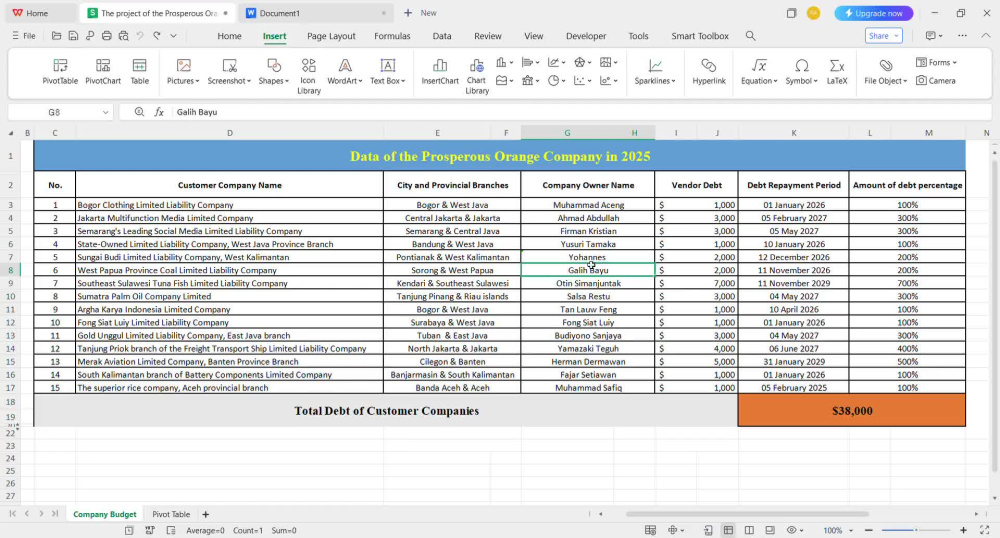Screen dimensions: 1000x538
Task: Save the workbook with the Save icon
Action: click(x=73, y=36)
